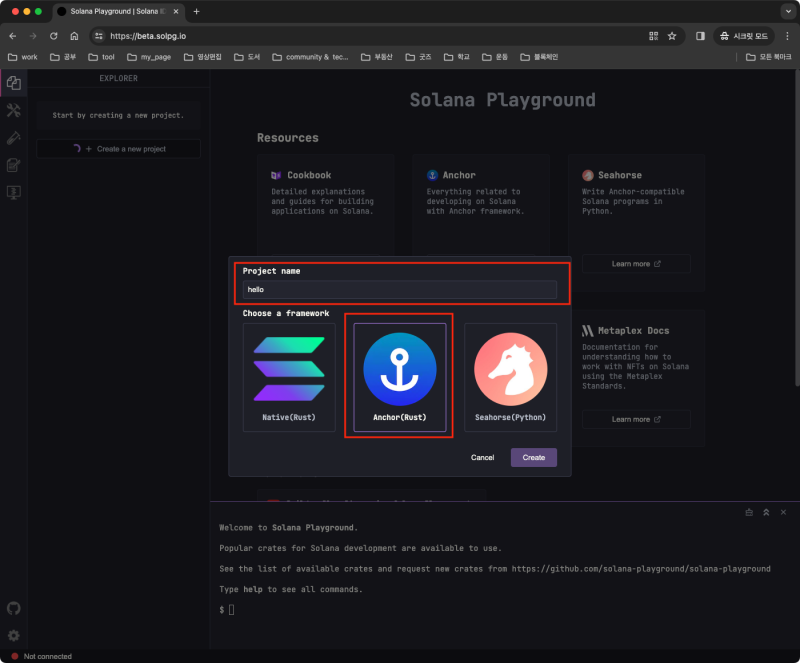Click 'Welcome to Solana Playground.' terminal line

(288, 528)
